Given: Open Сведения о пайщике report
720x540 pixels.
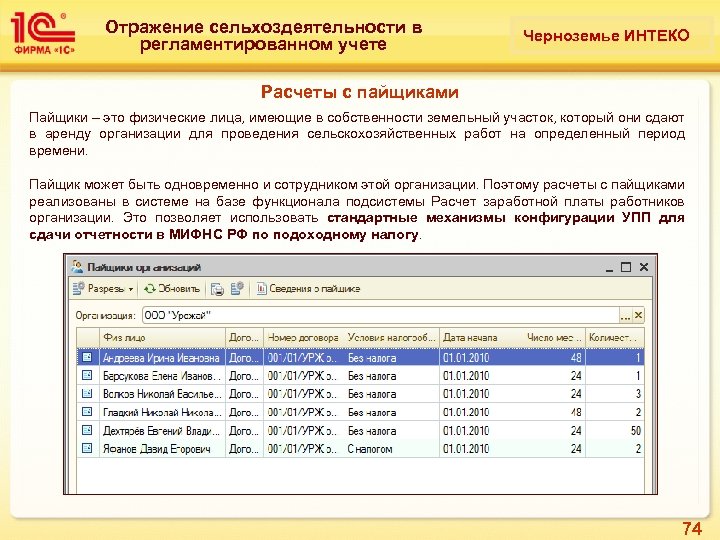Looking at the screenshot, I should click(x=308, y=289).
